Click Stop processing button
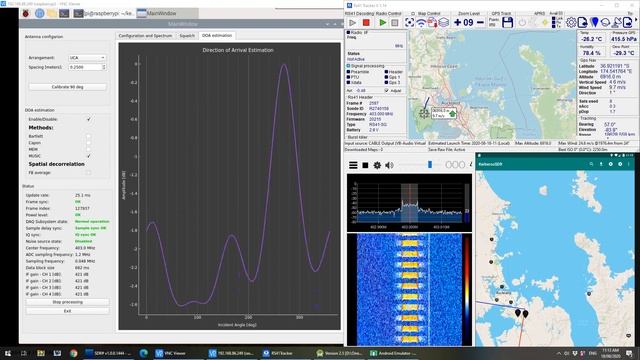This screenshot has width=640, height=360. 67,302
